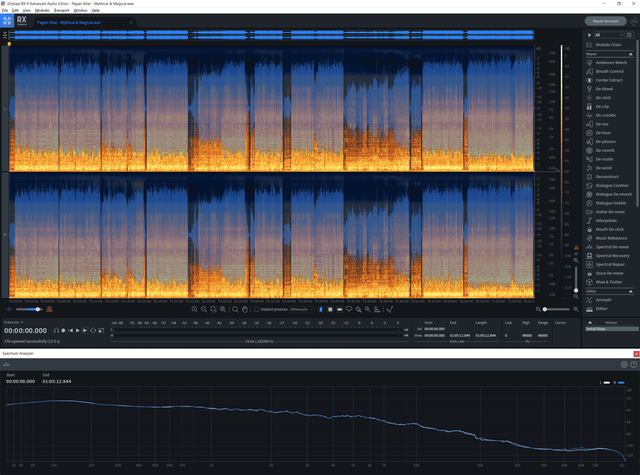Open the Music Rebalance module
Screen dimensions: 640x475
(x=609, y=238)
